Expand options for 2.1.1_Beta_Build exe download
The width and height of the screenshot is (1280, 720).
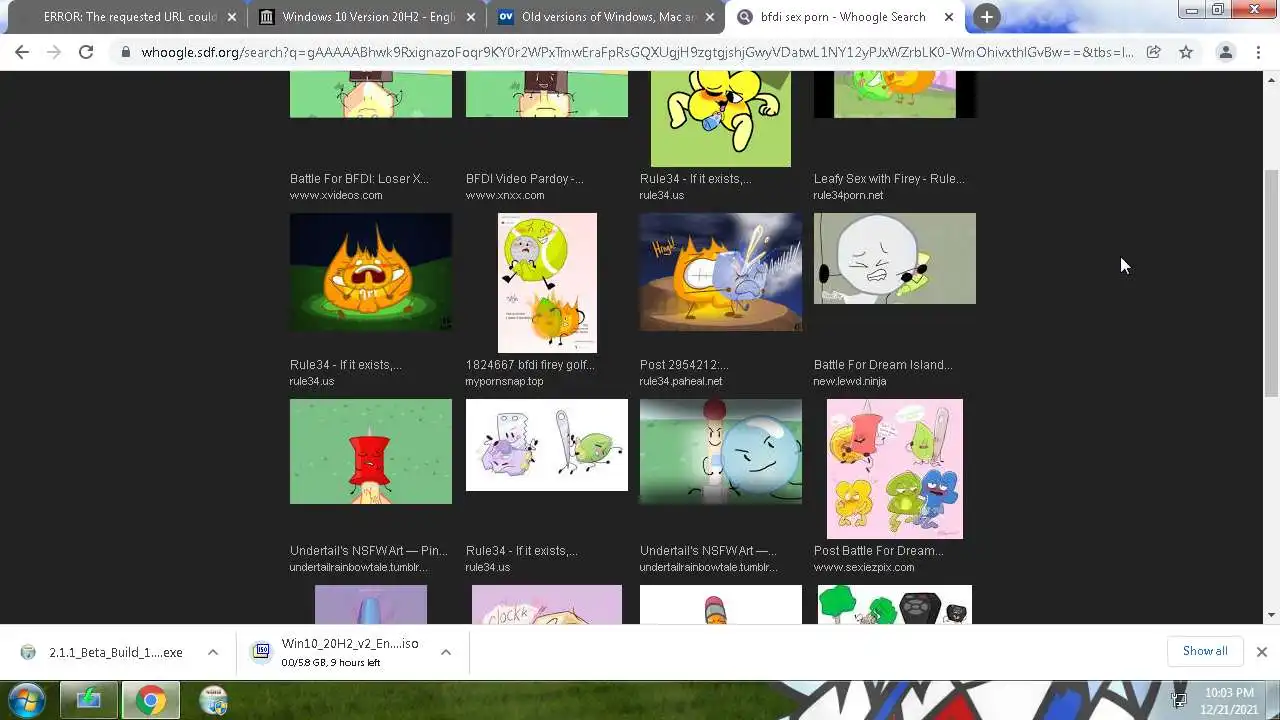pyautogui.click(x=213, y=652)
